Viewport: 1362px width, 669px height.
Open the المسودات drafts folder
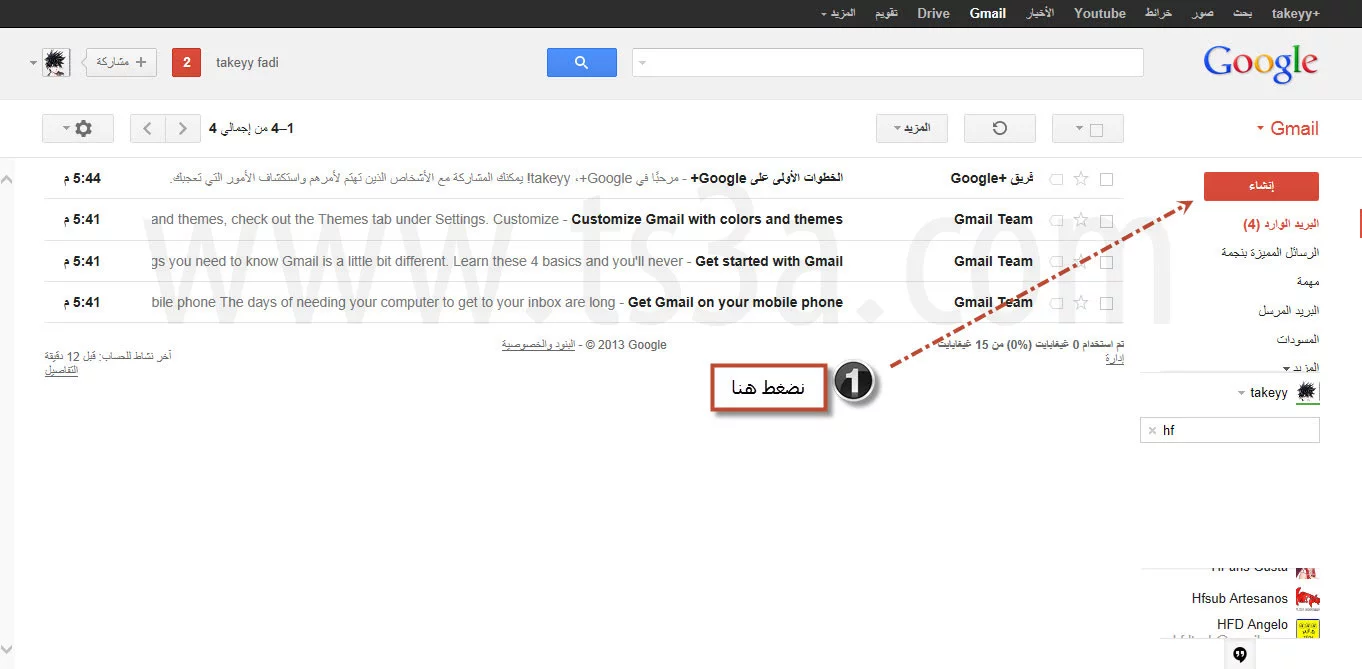[x=1298, y=340]
